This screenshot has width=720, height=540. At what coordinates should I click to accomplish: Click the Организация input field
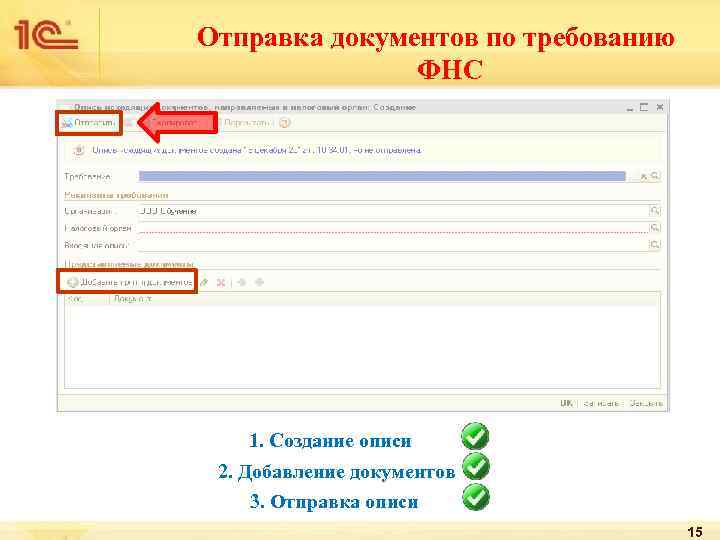393,211
